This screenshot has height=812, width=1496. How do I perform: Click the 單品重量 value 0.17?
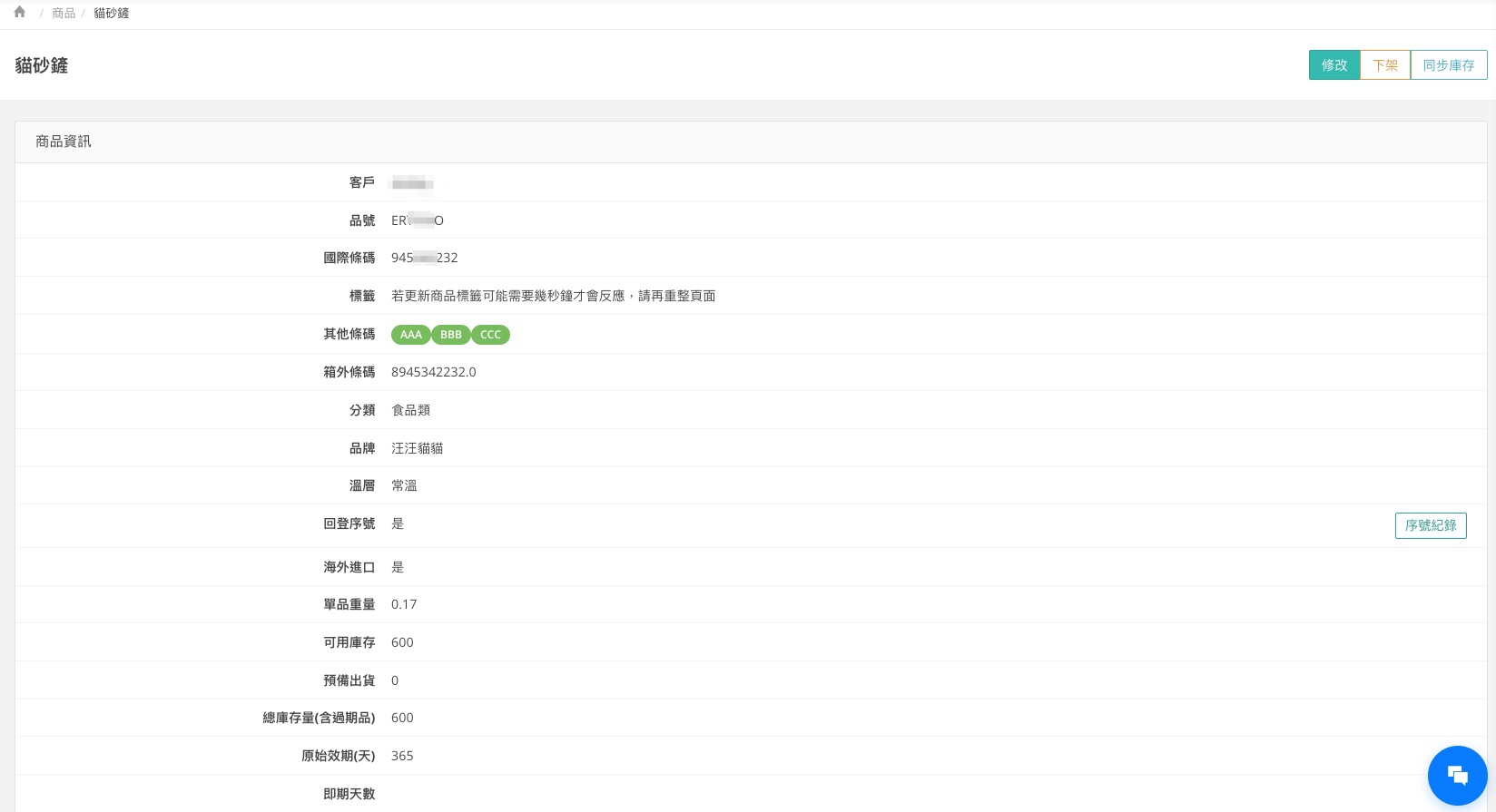(x=404, y=604)
